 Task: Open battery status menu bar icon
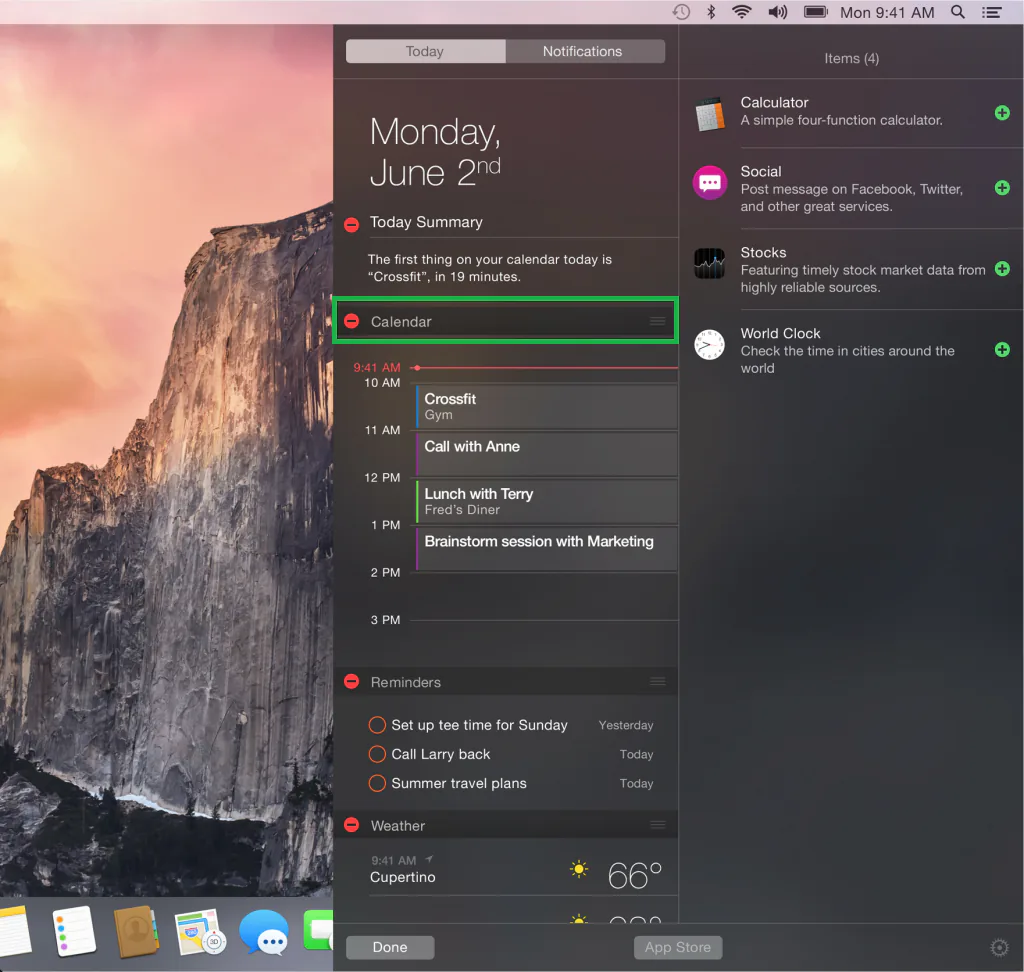[x=816, y=12]
